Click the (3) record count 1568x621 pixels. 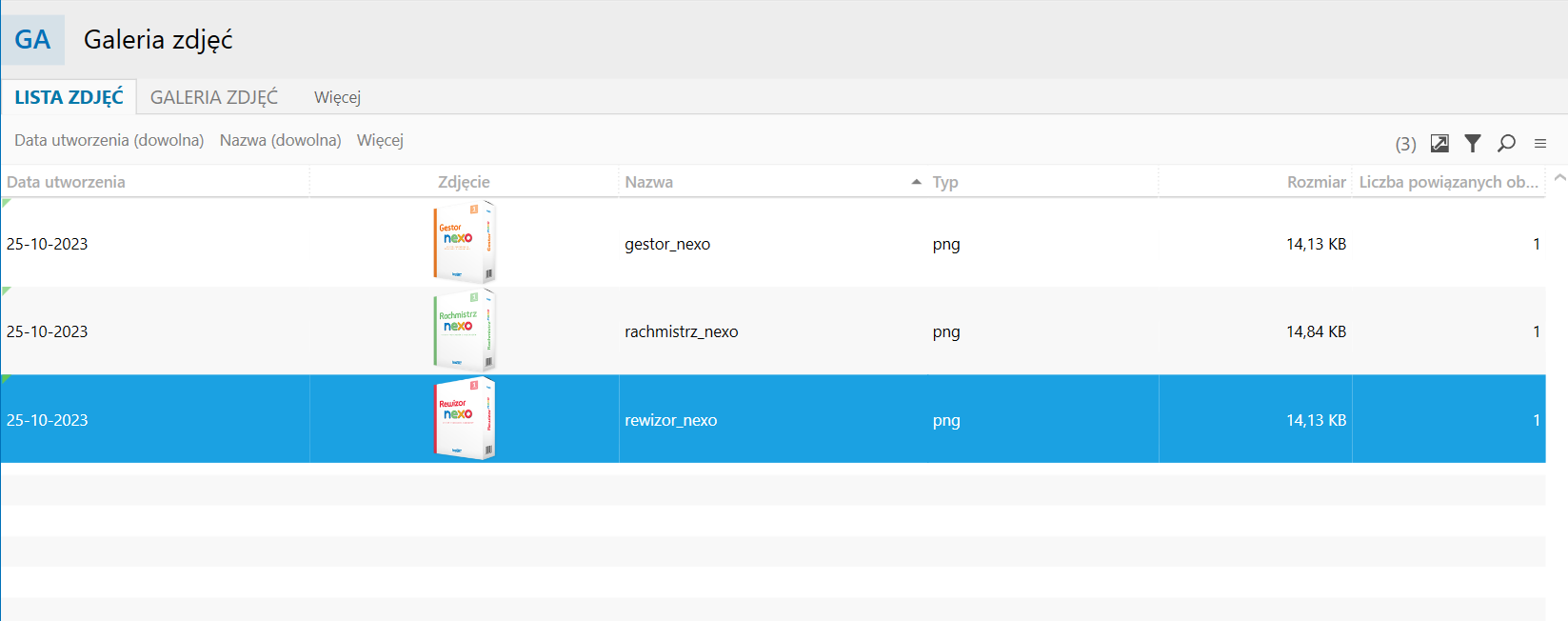click(x=1406, y=144)
